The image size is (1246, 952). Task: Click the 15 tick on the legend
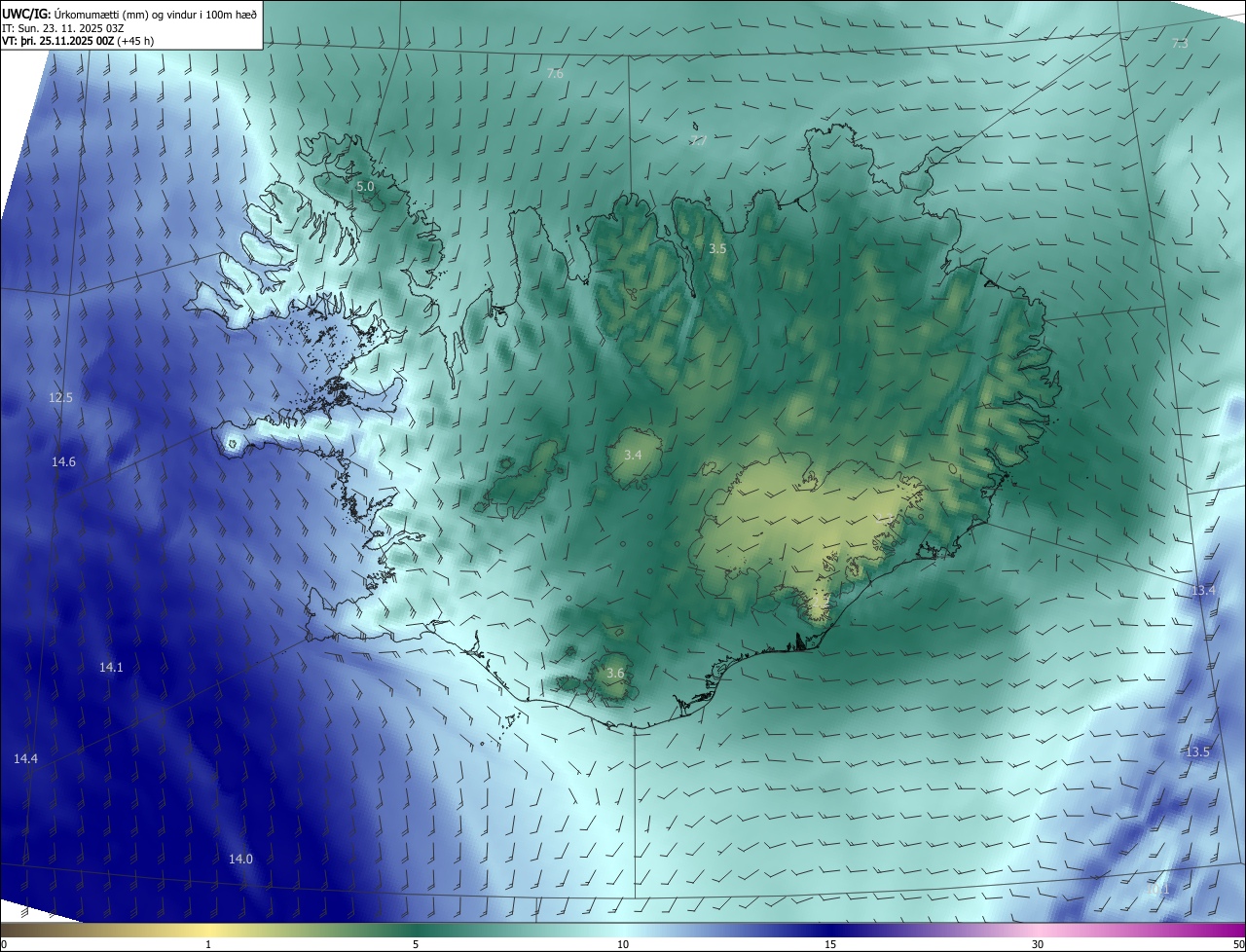tap(830, 945)
